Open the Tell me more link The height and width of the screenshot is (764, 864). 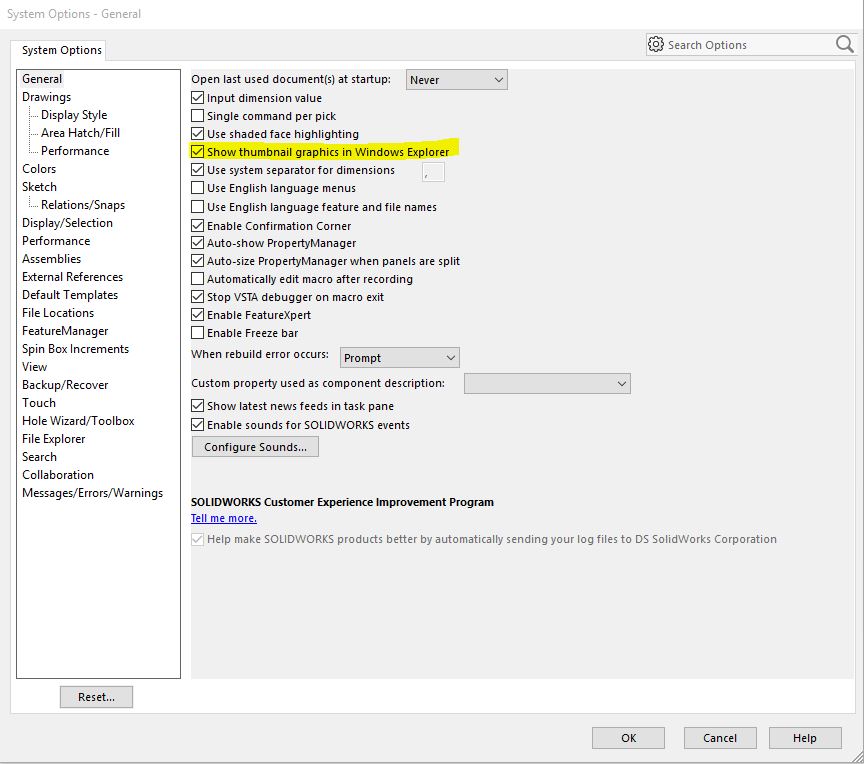pyautogui.click(x=224, y=518)
